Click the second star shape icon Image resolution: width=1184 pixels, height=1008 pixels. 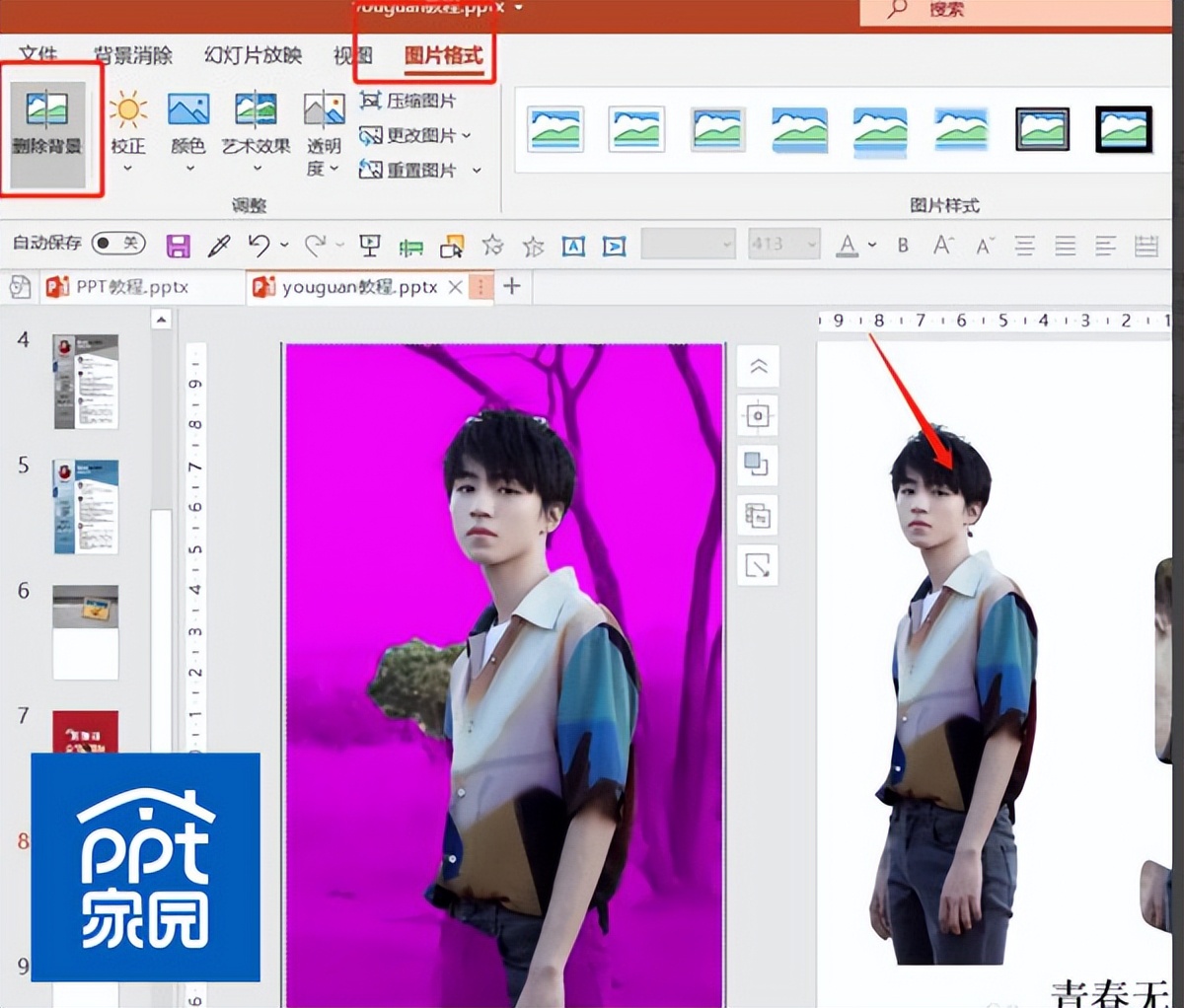point(534,246)
